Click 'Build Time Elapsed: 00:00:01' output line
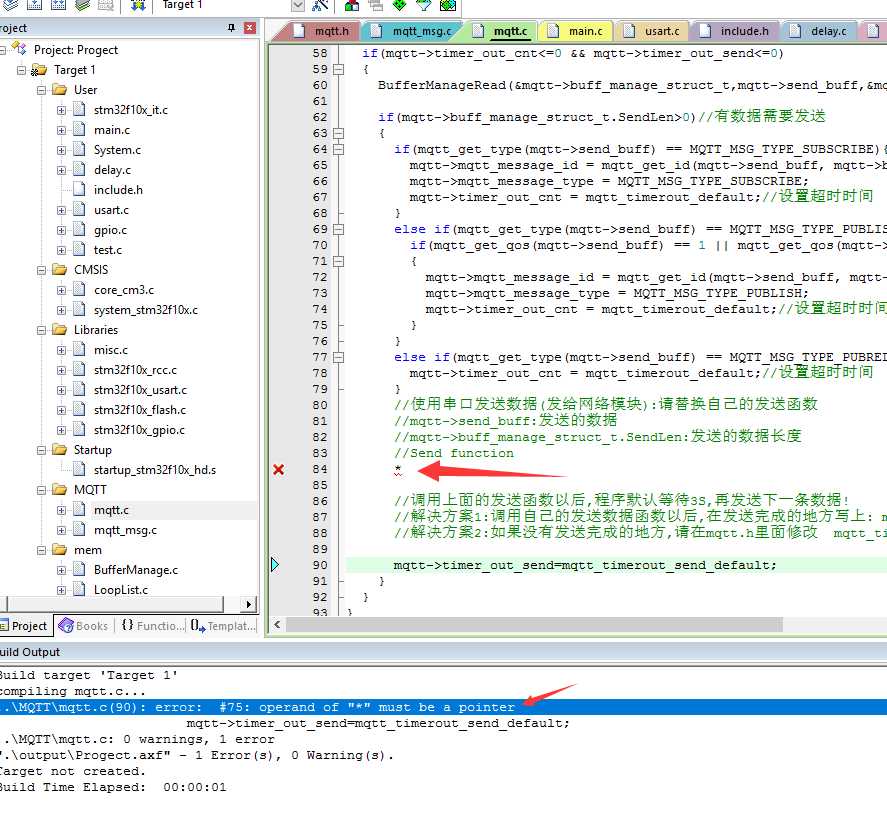 [113, 787]
